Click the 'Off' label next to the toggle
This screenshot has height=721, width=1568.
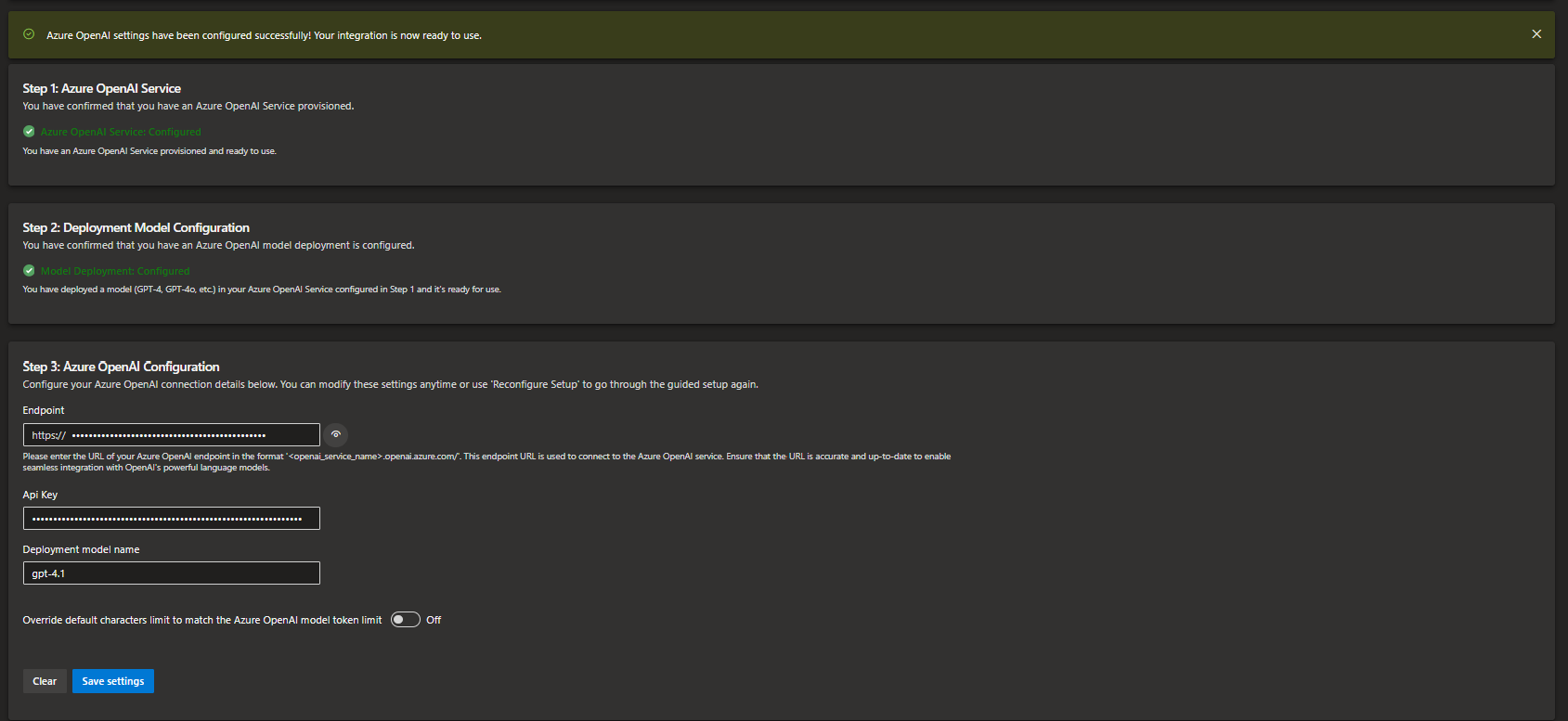(434, 620)
